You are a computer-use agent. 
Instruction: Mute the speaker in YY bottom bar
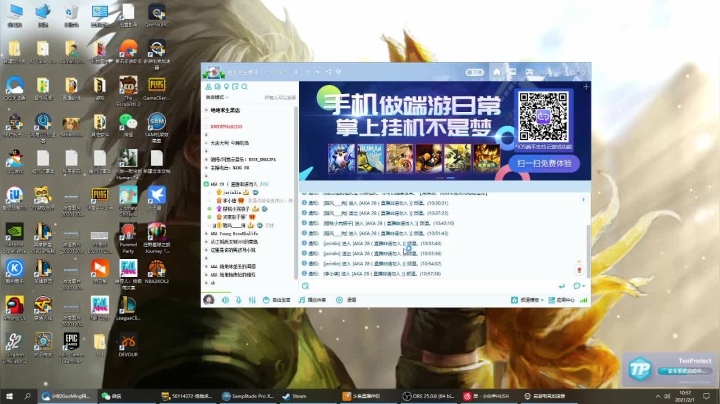click(225, 300)
